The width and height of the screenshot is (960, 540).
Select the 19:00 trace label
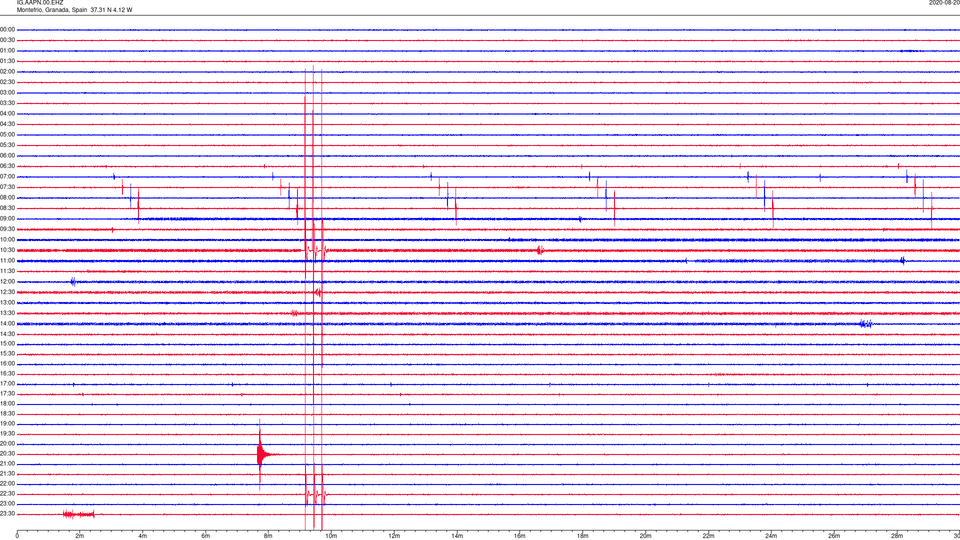[x=7, y=424]
